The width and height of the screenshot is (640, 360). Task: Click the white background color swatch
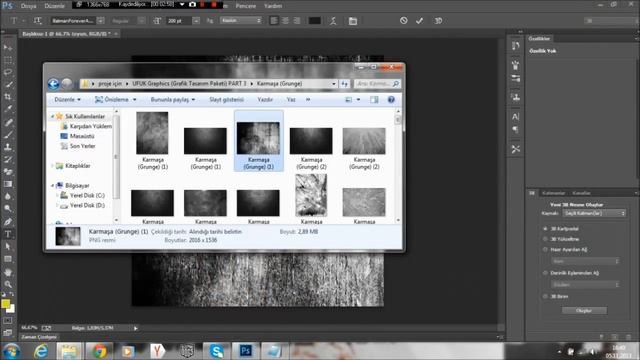coord(11,310)
